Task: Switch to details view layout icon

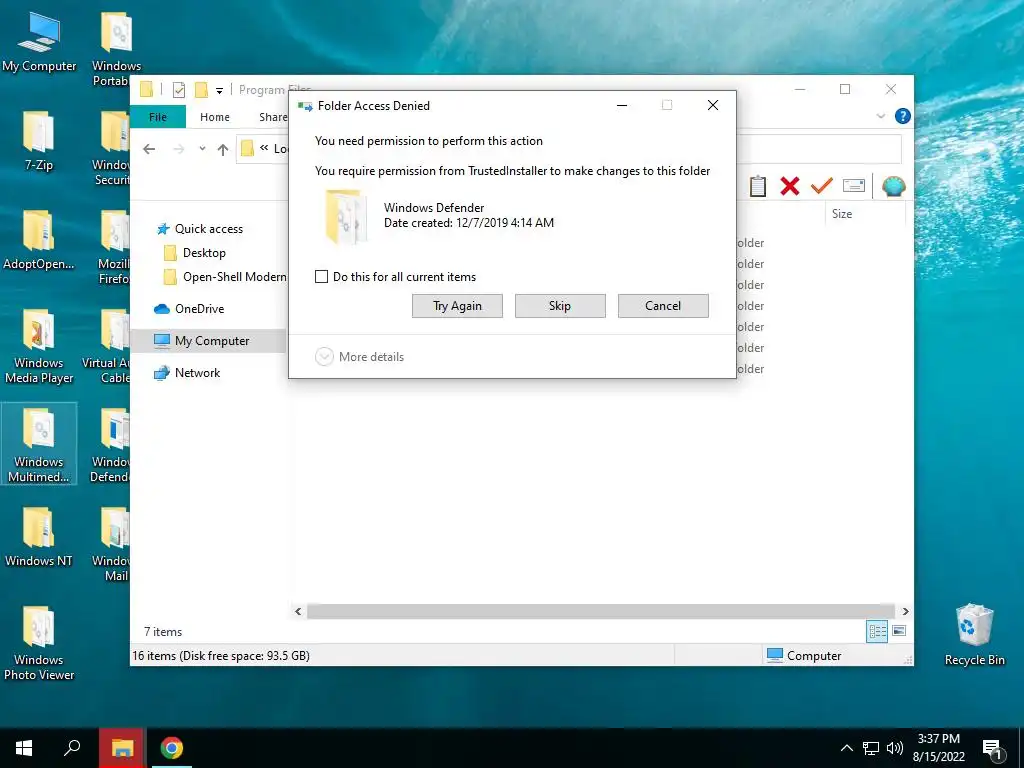Action: [877, 631]
